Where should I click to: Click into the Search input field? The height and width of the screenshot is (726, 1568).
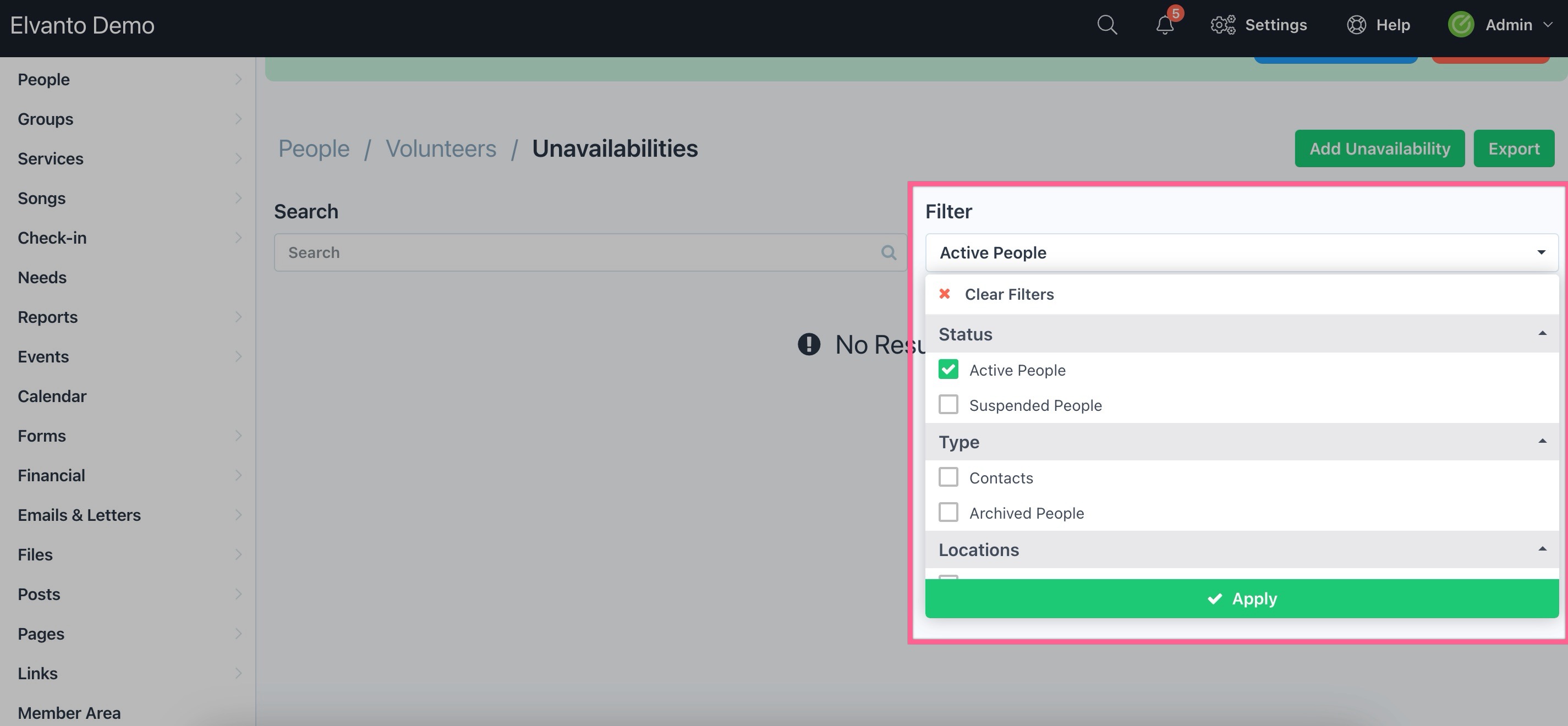pyautogui.click(x=578, y=252)
